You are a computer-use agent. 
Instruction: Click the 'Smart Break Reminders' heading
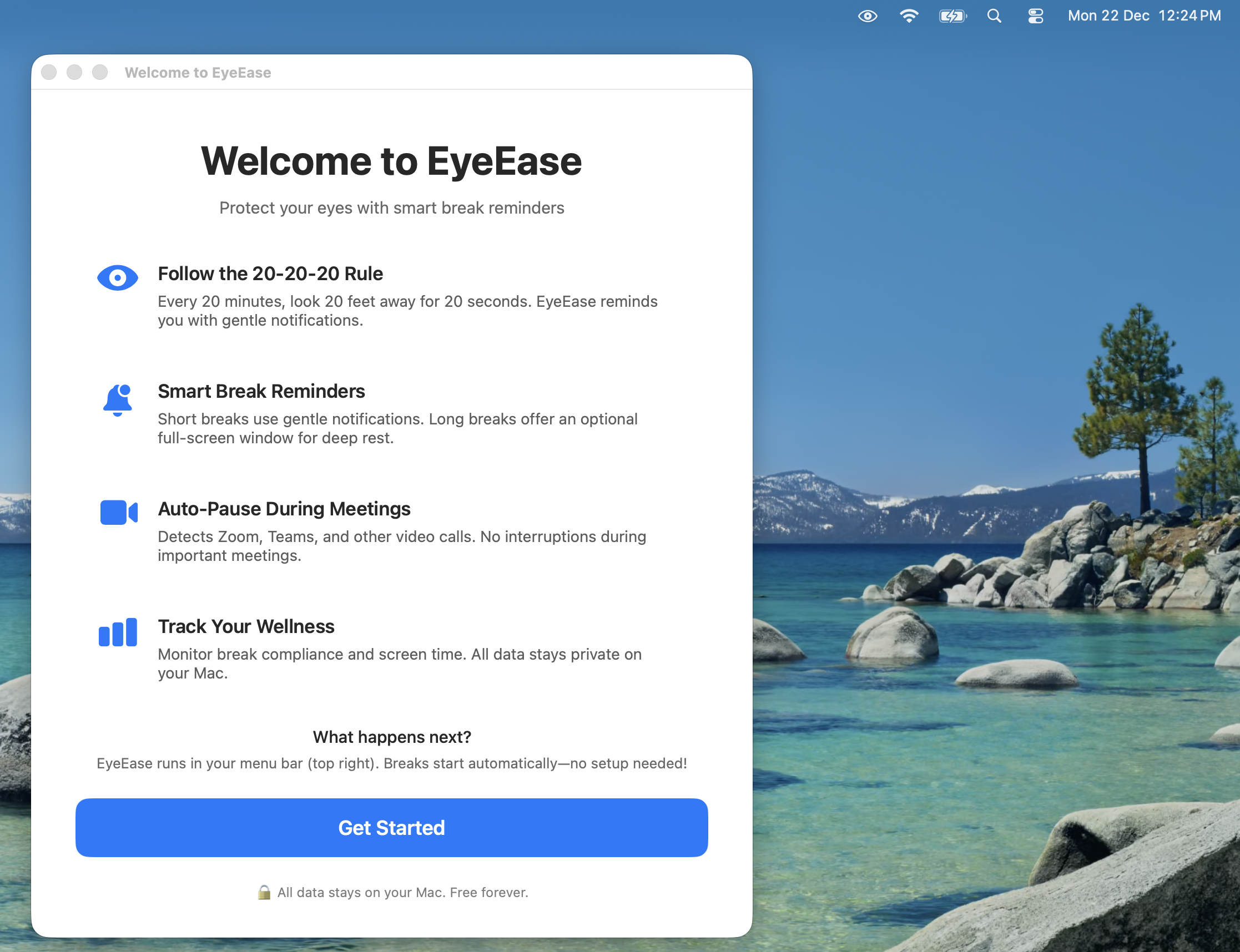point(261,391)
